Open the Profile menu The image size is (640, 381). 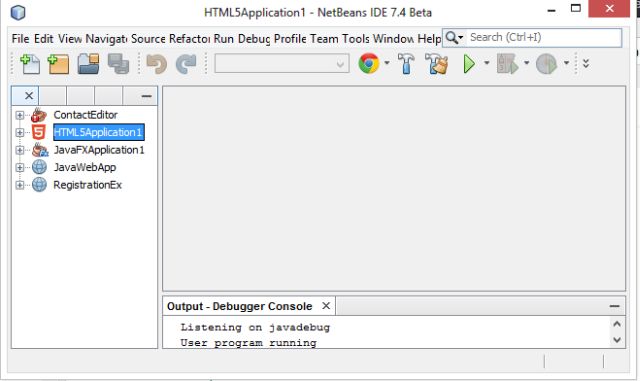290,39
